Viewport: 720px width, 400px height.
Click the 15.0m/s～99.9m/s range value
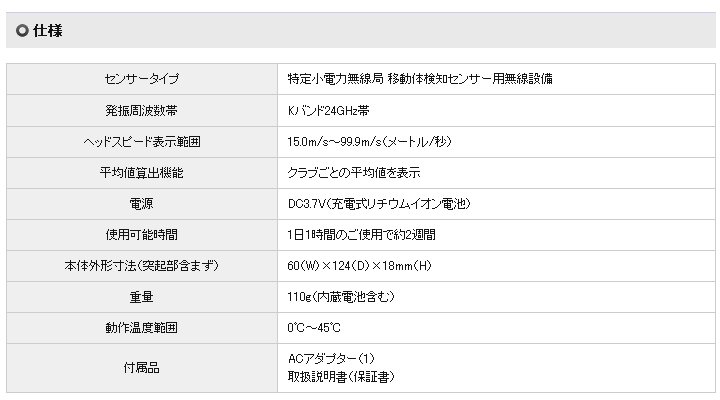tap(369, 141)
